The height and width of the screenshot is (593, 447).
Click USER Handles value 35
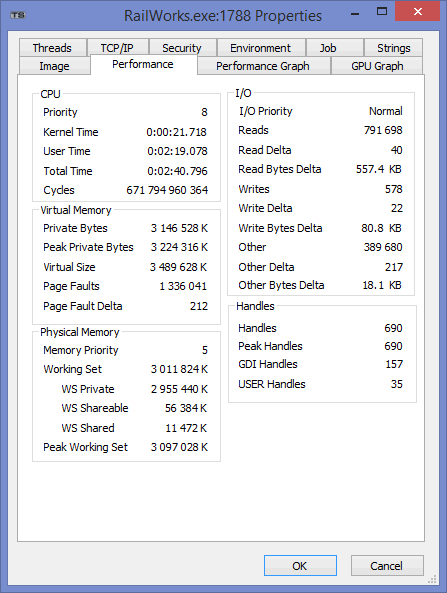tap(397, 384)
